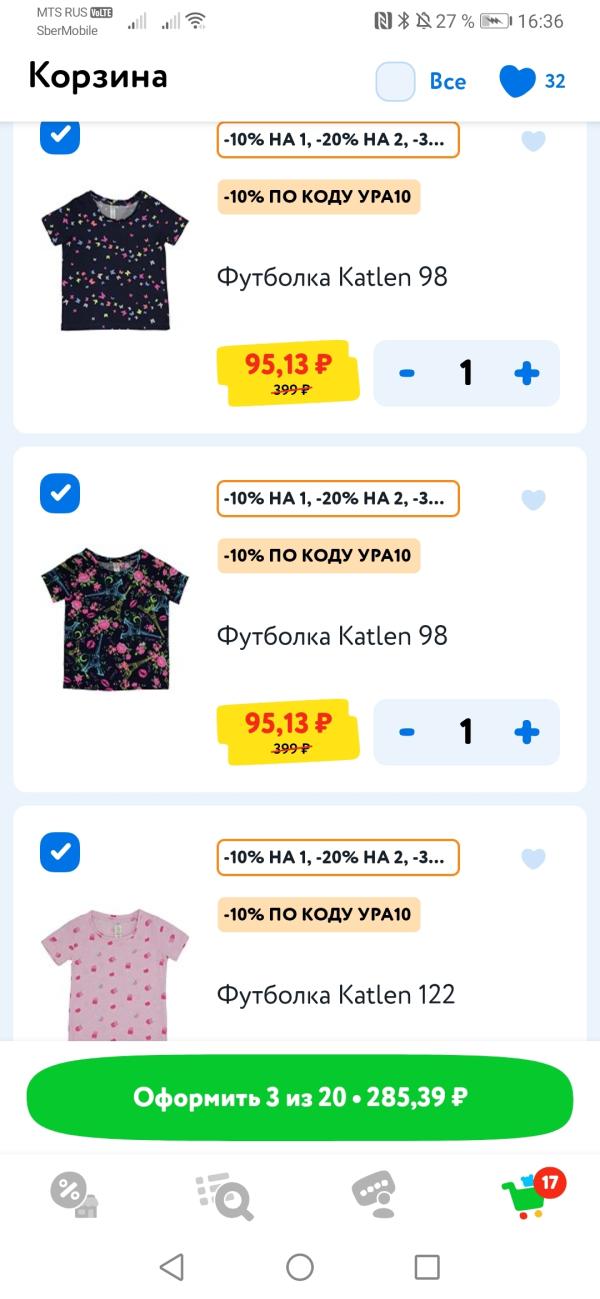This screenshot has height=1299, width=600.
Task: Increase quantity of butterfly-print T-shirt
Action: [526, 374]
